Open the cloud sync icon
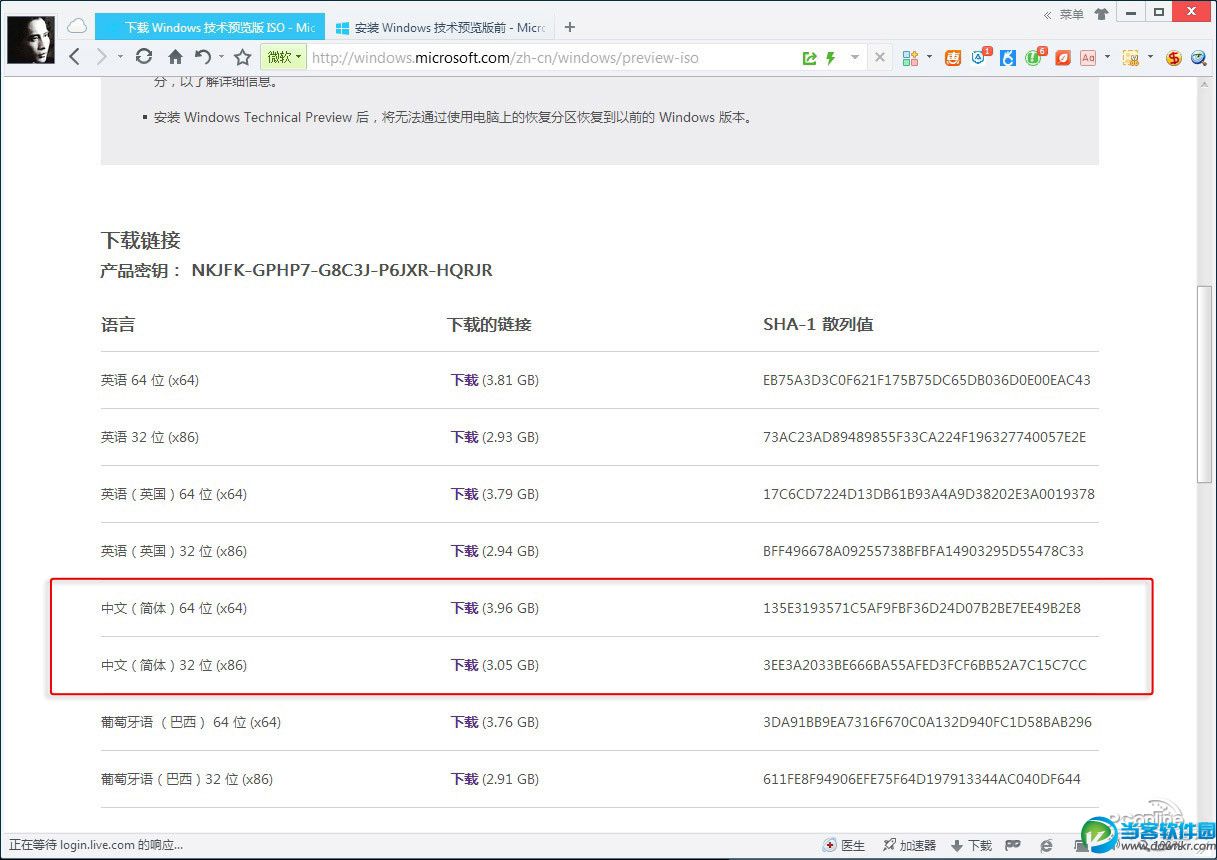This screenshot has height=860, width=1217. pos(77,27)
